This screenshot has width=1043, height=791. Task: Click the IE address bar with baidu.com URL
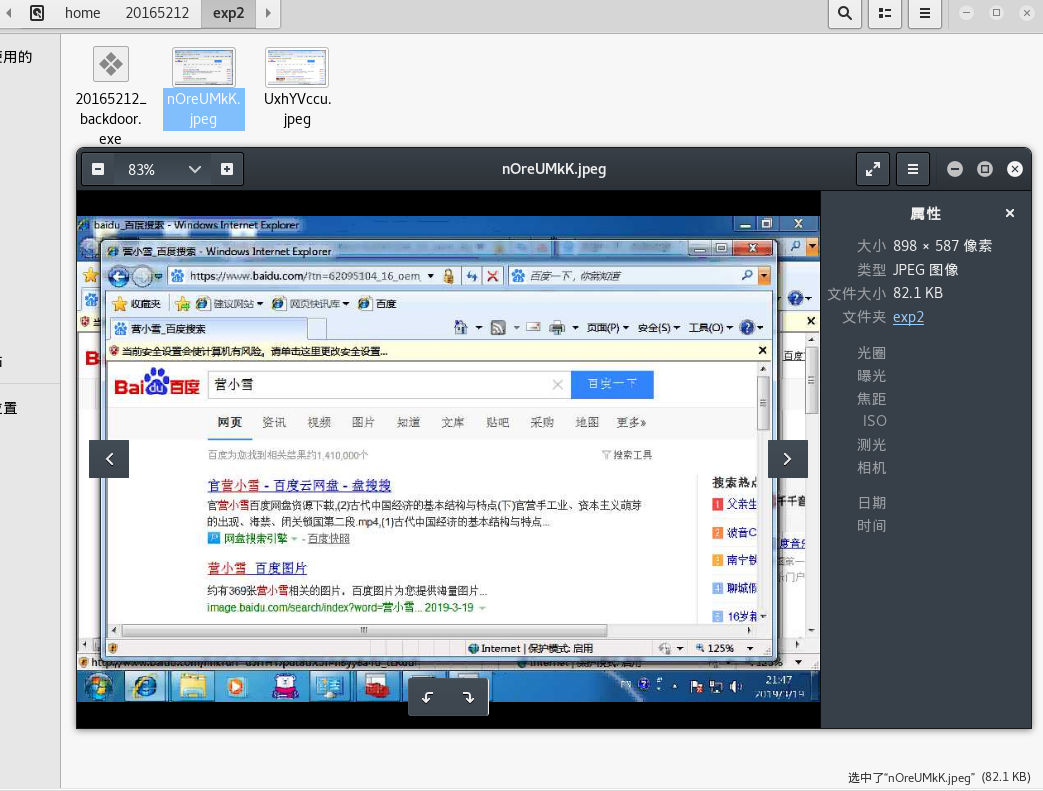(x=303, y=276)
